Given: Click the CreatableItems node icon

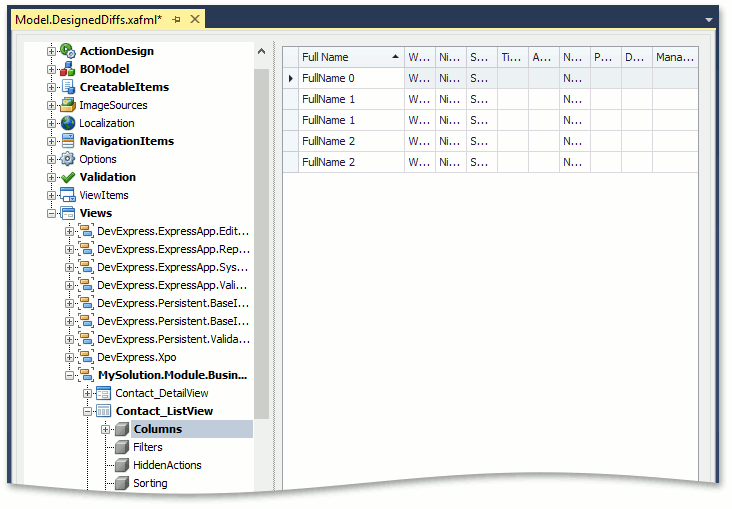Looking at the screenshot, I should coord(68,87).
